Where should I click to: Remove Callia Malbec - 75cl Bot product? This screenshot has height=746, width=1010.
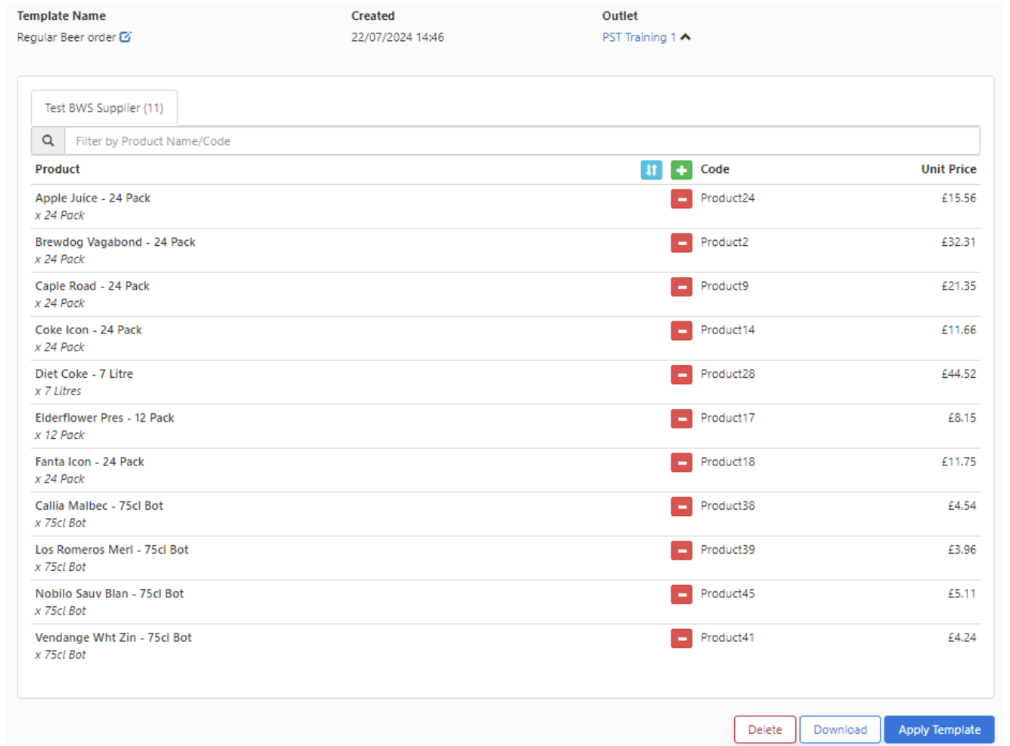coord(681,507)
